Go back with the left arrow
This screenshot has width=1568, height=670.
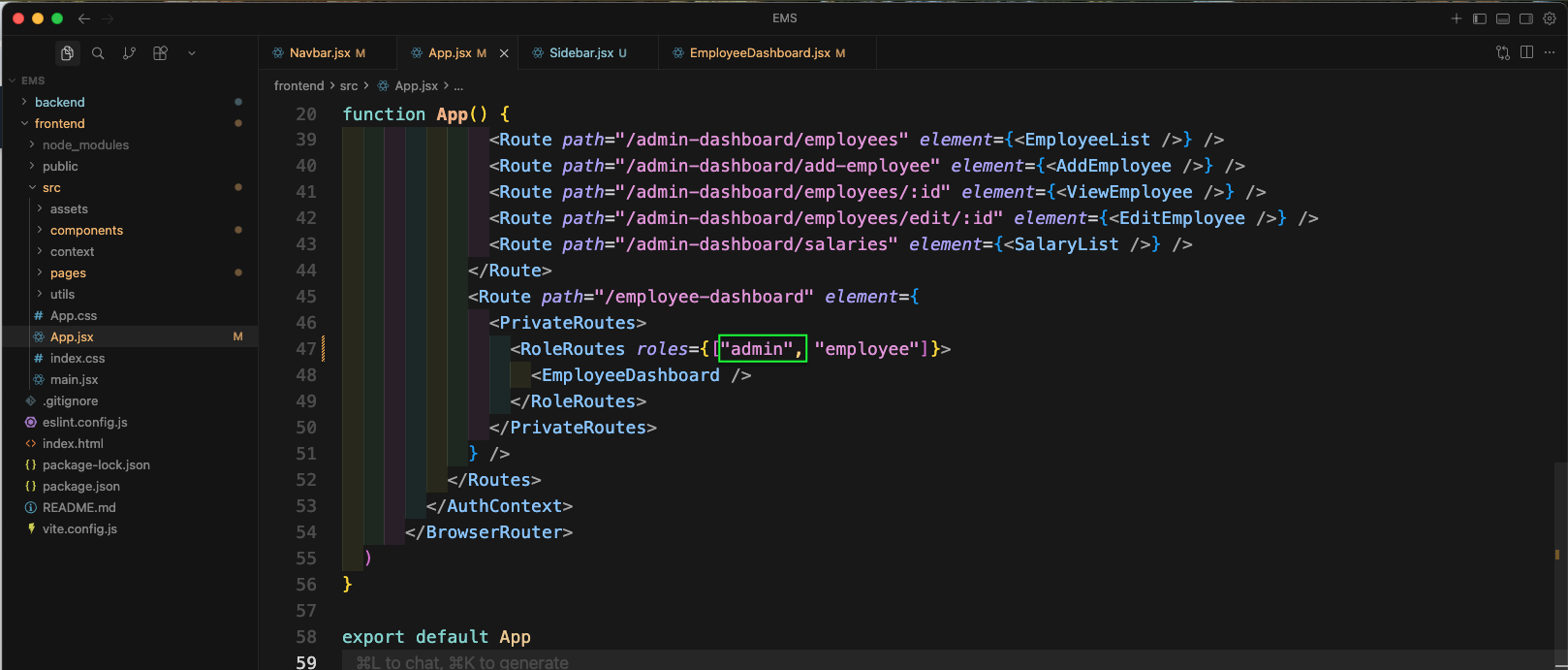click(84, 18)
